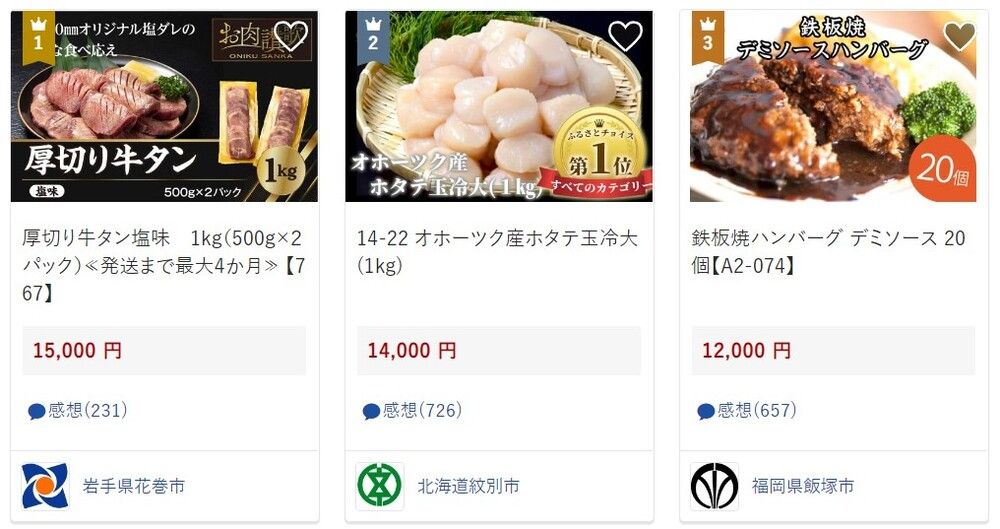This screenshot has width=1000, height=529.
Task: Visit the 岩手県花巻市 municipality link
Action: click(x=134, y=486)
